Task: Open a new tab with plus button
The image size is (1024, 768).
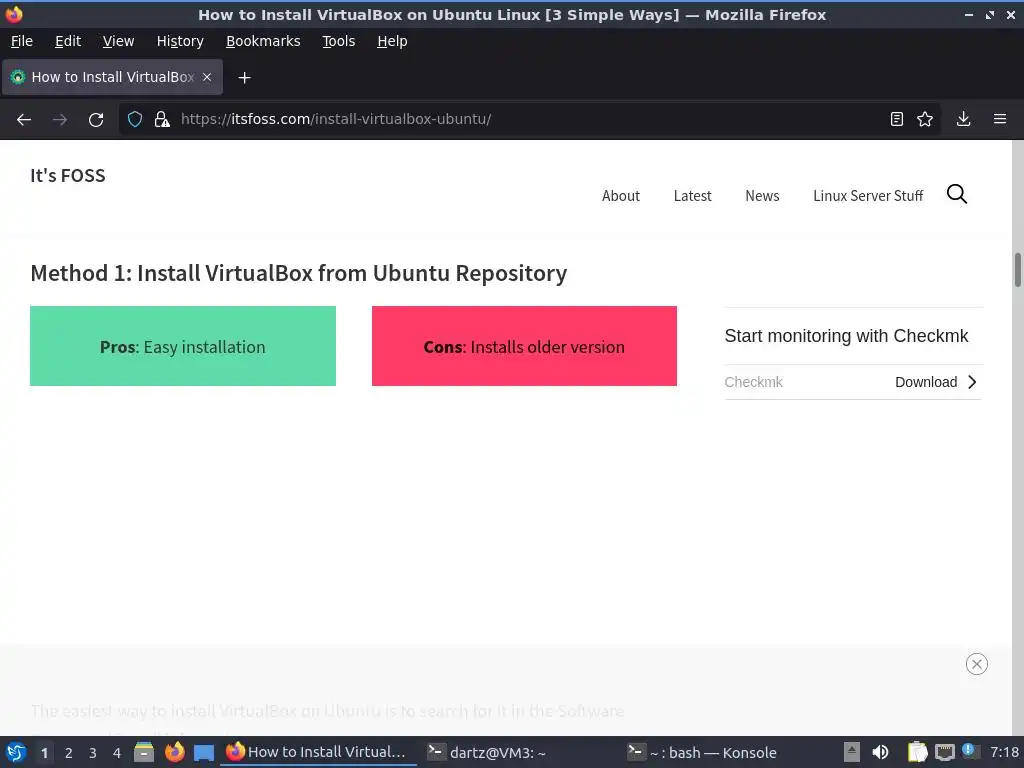Action: (x=244, y=78)
